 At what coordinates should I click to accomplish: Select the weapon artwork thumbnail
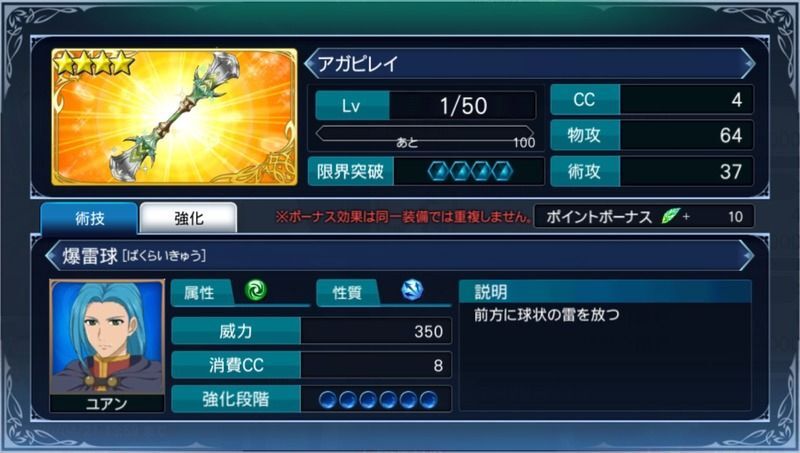[174, 117]
